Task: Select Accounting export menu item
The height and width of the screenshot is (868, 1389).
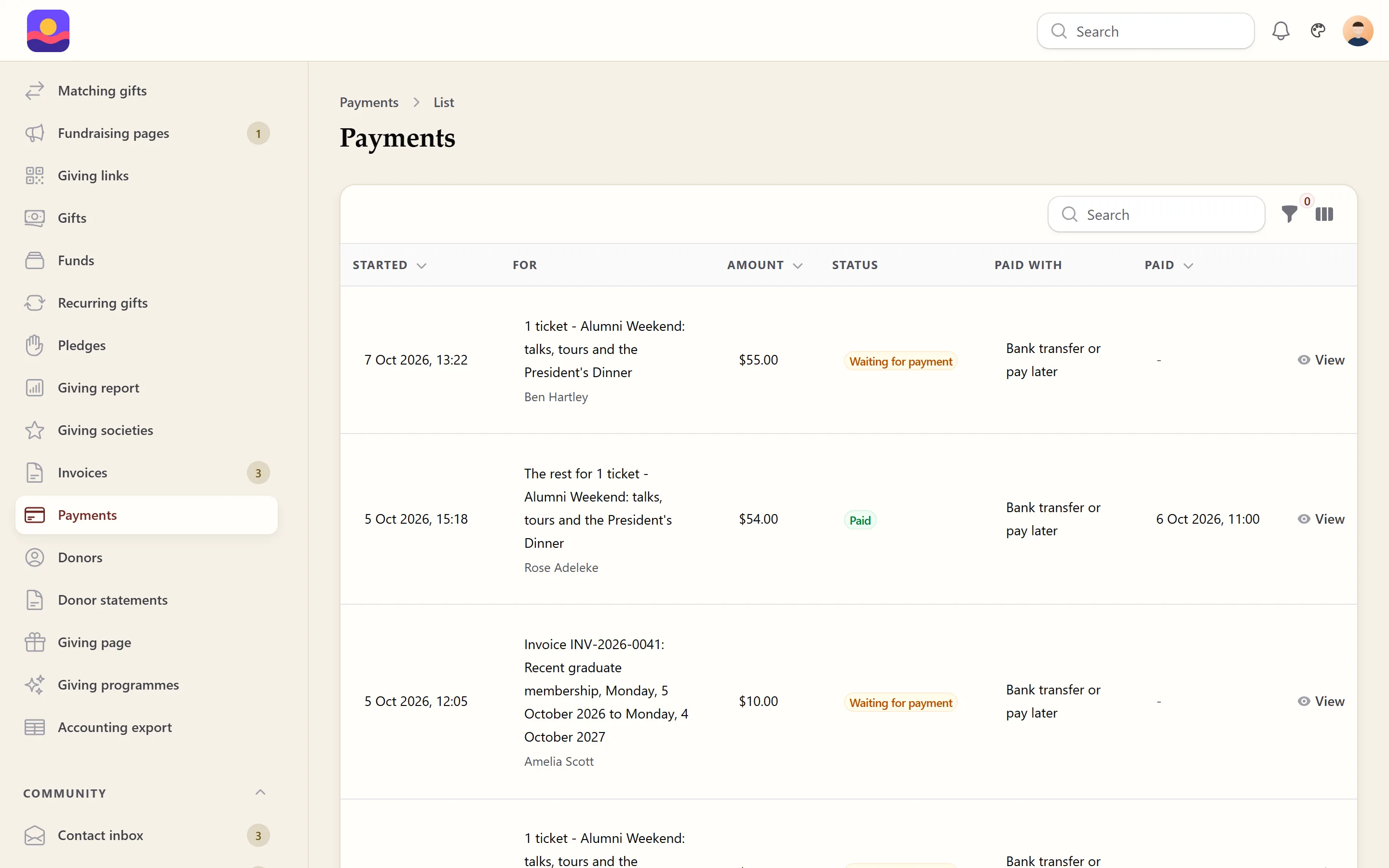Action: 146,727
